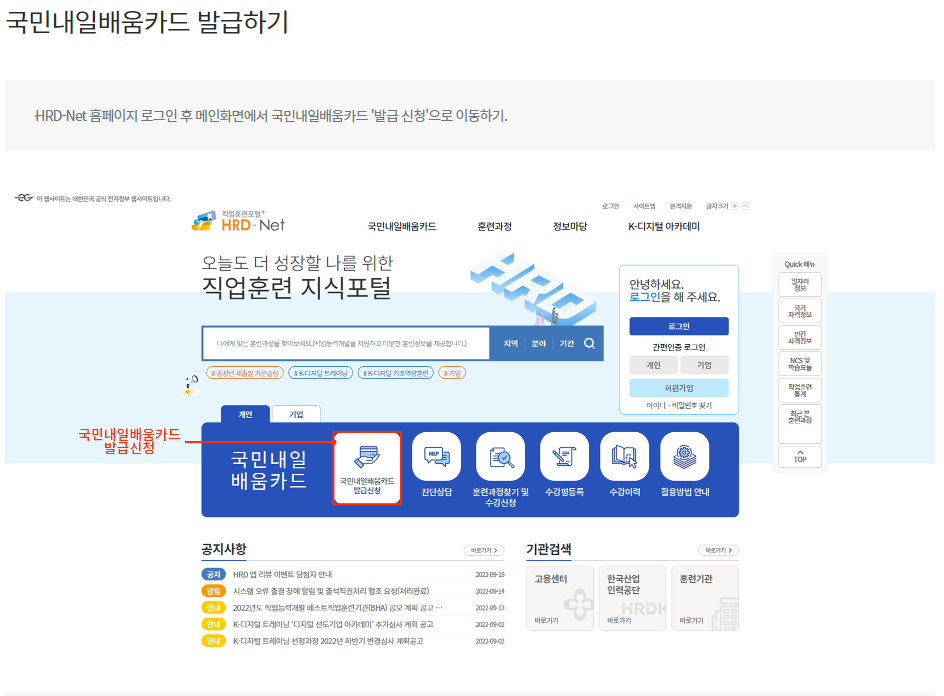
Task: Click the training course search field
Action: coord(346,343)
